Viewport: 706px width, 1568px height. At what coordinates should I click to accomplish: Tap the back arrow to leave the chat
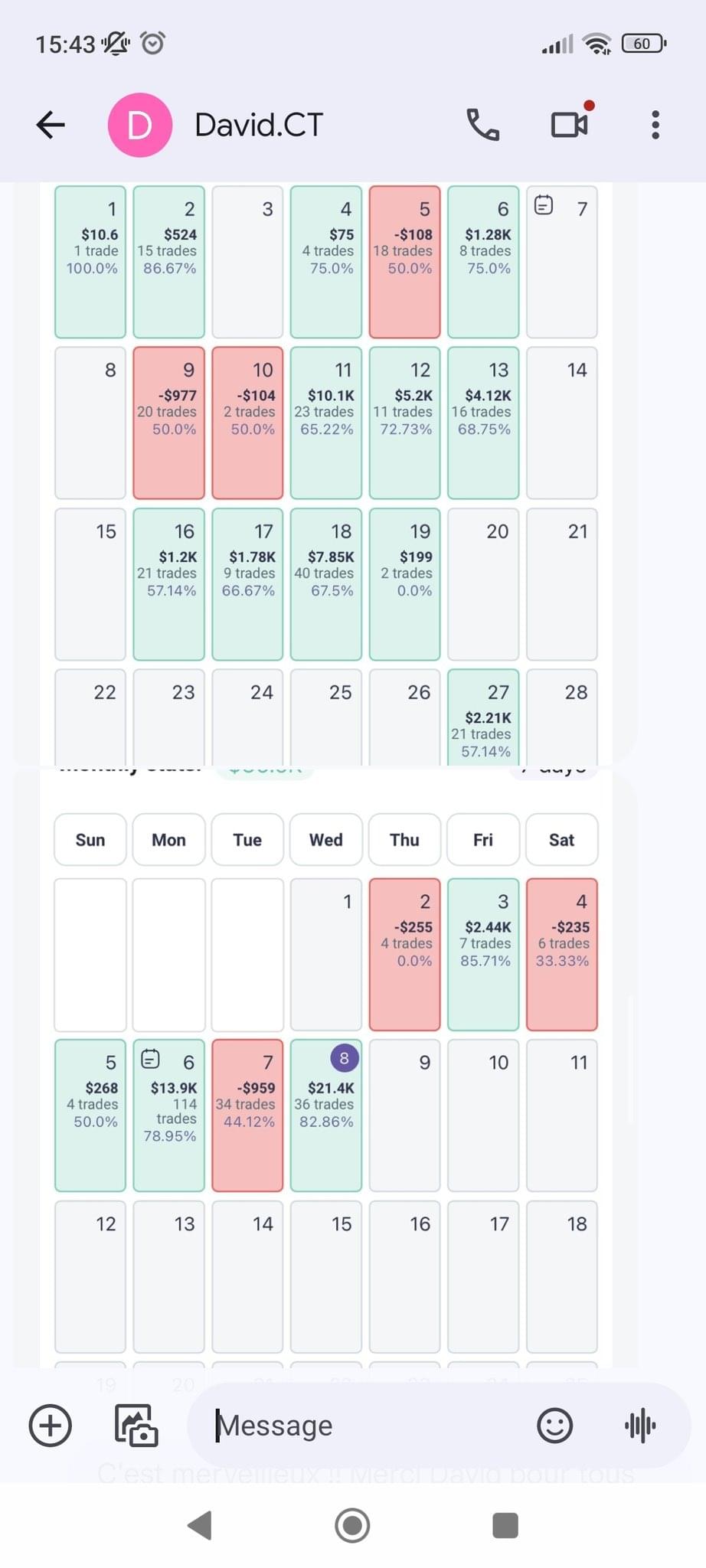pos(51,124)
